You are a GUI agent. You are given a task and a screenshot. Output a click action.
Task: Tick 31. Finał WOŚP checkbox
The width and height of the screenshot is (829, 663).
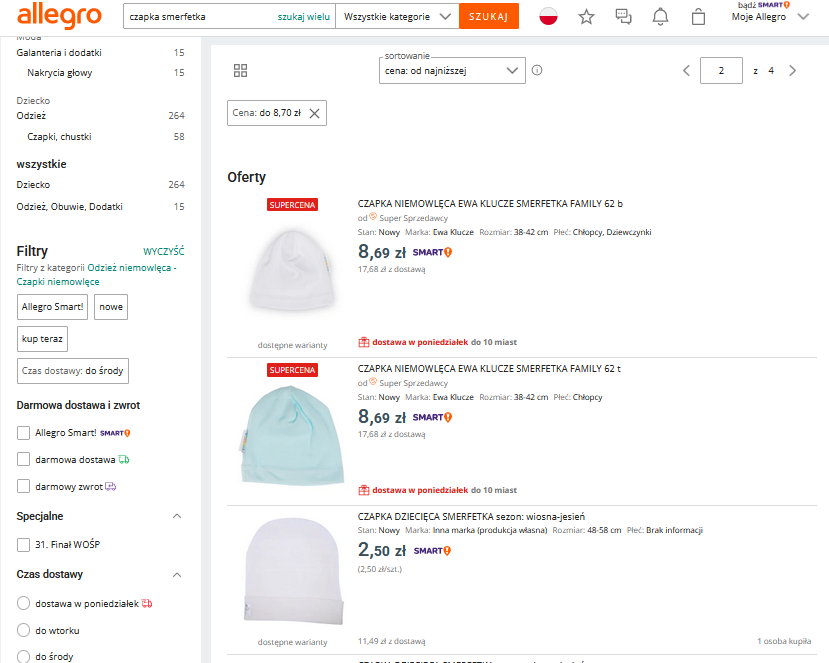(x=23, y=545)
